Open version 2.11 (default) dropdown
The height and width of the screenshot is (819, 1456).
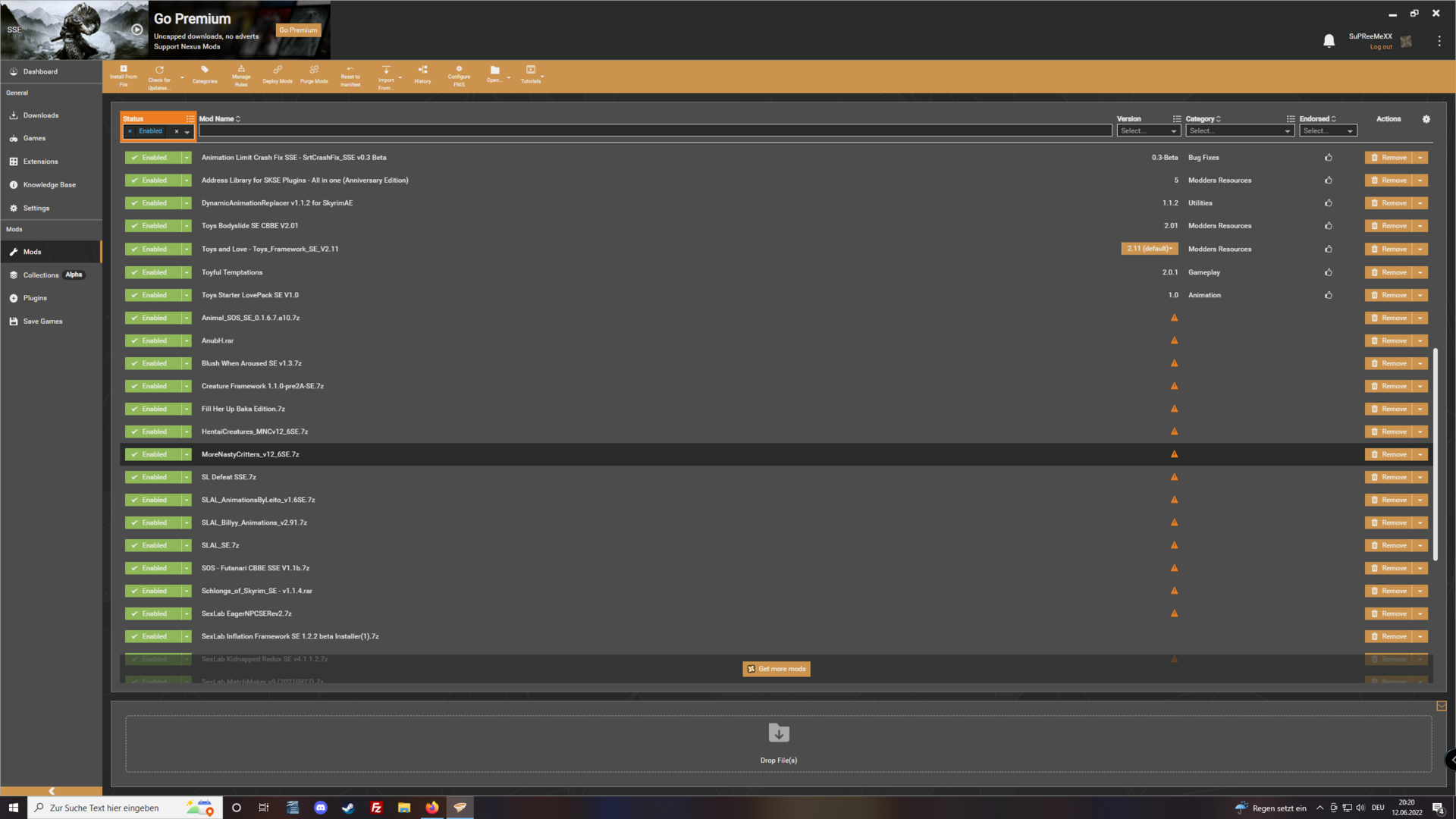click(x=1149, y=249)
